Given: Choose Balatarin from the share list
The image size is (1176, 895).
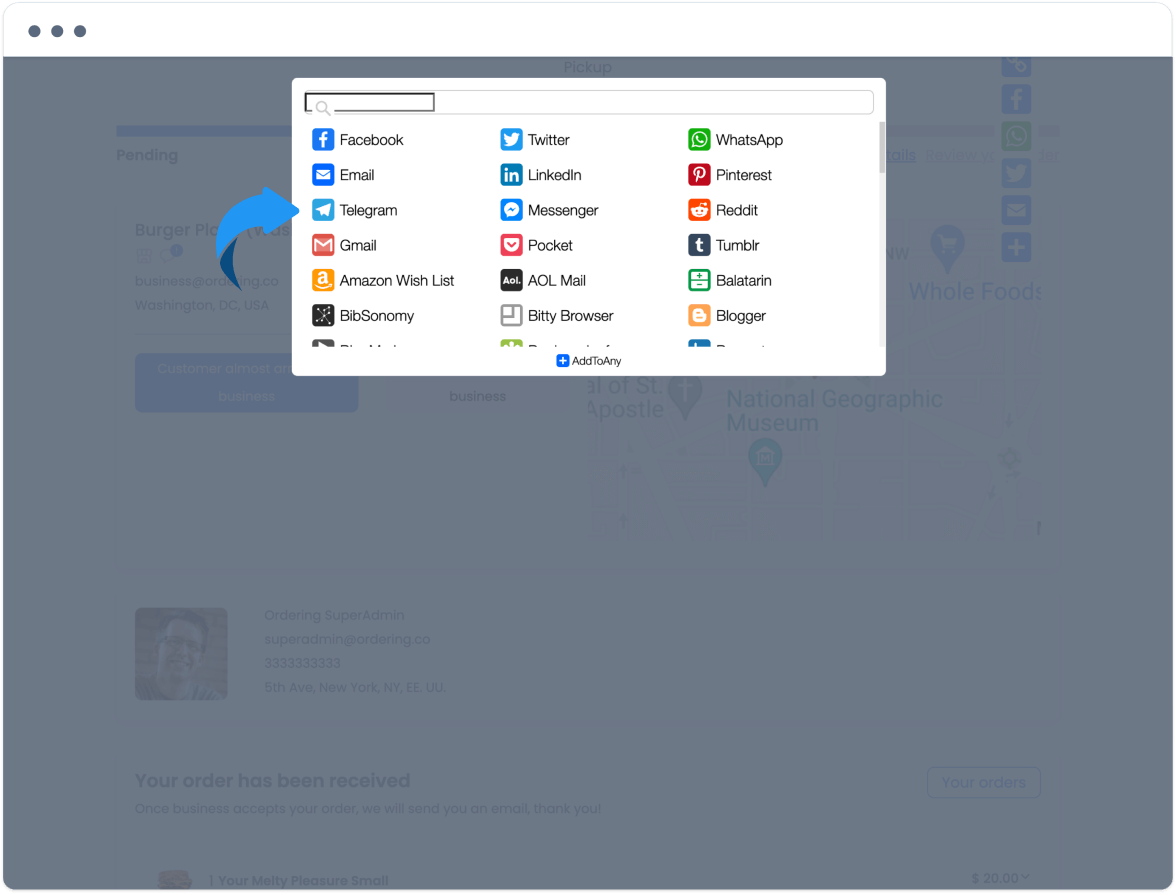Looking at the screenshot, I should coord(730,281).
